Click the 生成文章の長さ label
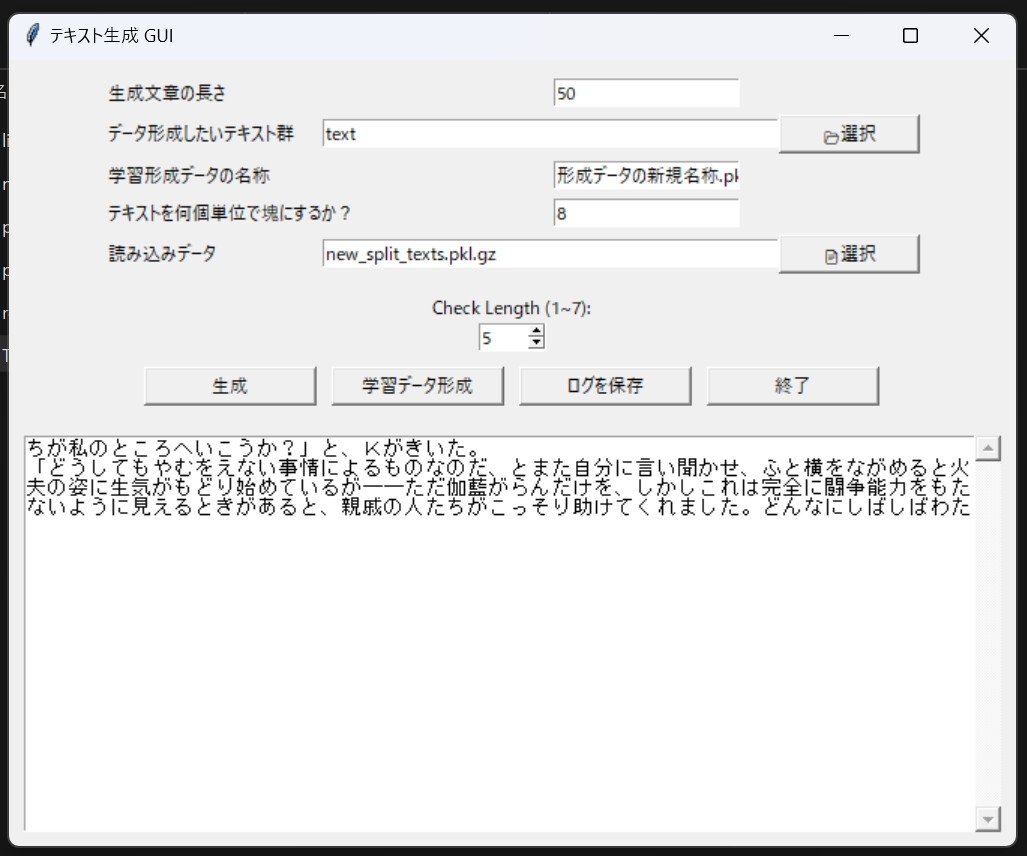The image size is (1027, 856). coord(167,93)
